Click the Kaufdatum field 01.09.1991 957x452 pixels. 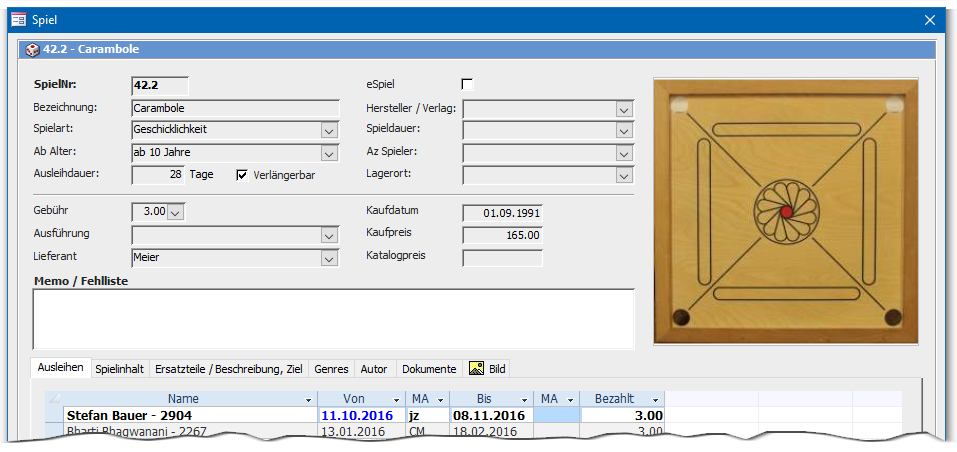(502, 214)
